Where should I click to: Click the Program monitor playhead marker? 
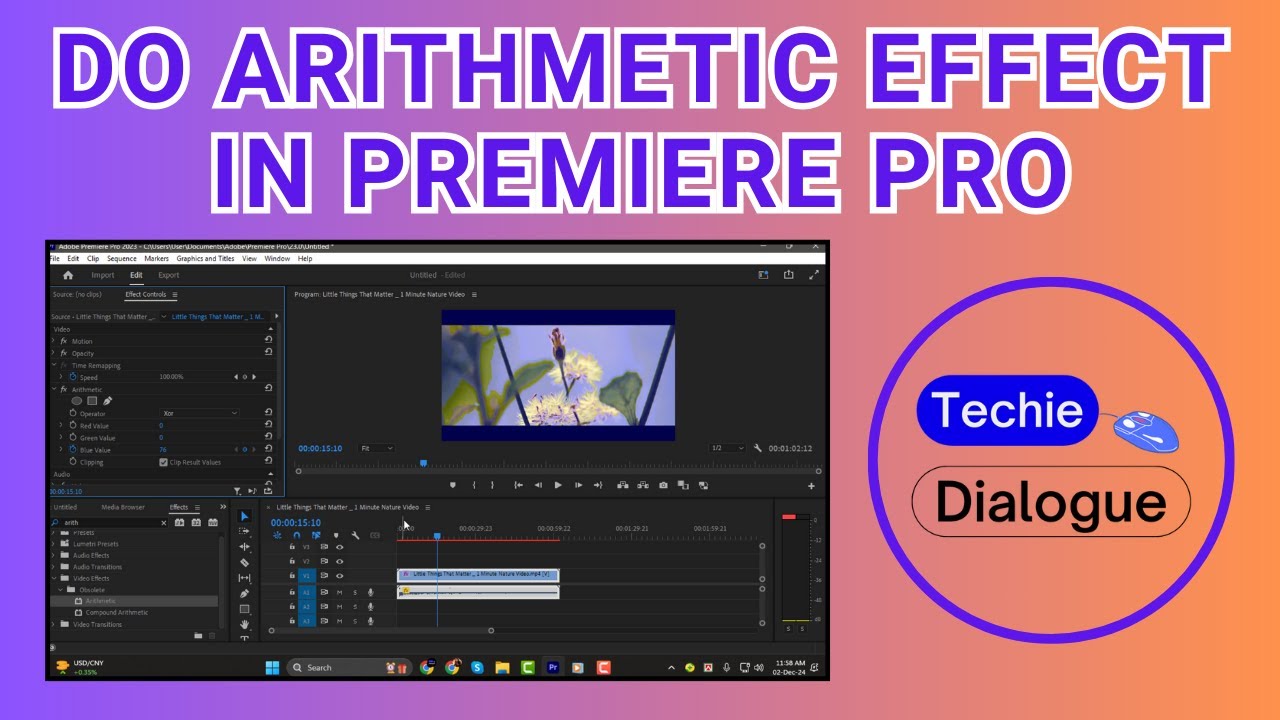423,463
